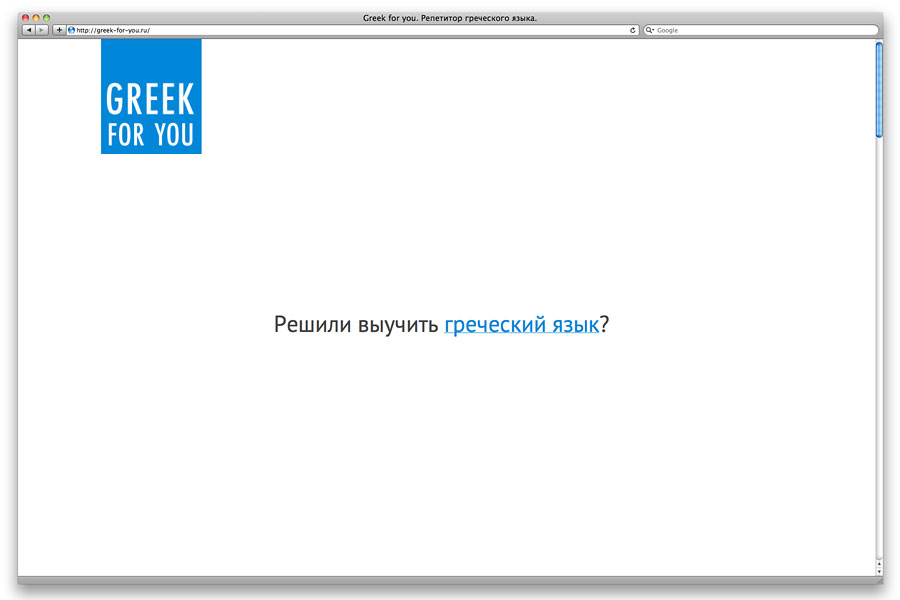The height and width of the screenshot is (600, 900).
Task: Open the magnifier search engine dropdown
Action: coord(650,30)
